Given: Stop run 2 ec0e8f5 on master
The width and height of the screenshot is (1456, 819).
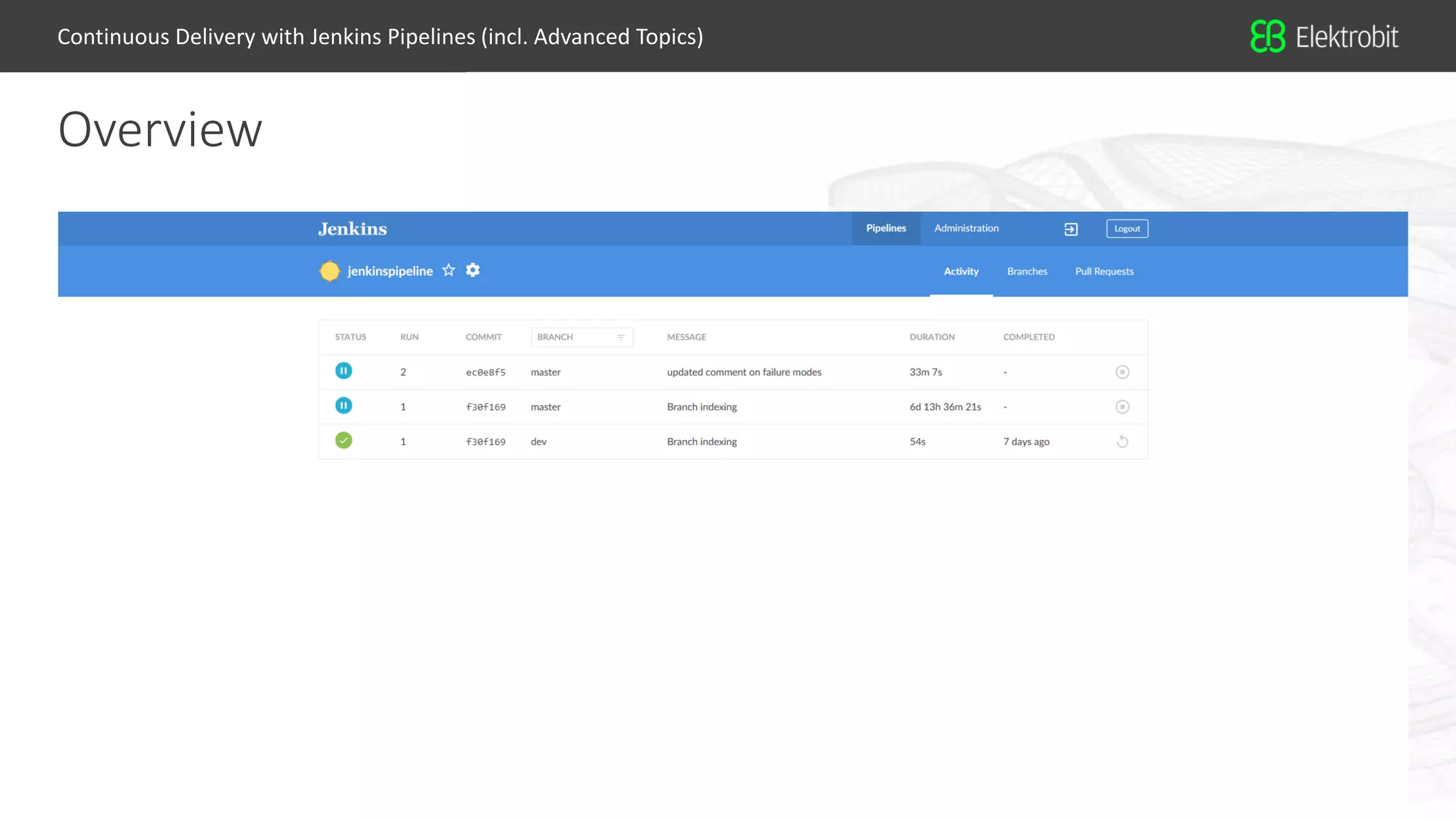Looking at the screenshot, I should 1122,372.
